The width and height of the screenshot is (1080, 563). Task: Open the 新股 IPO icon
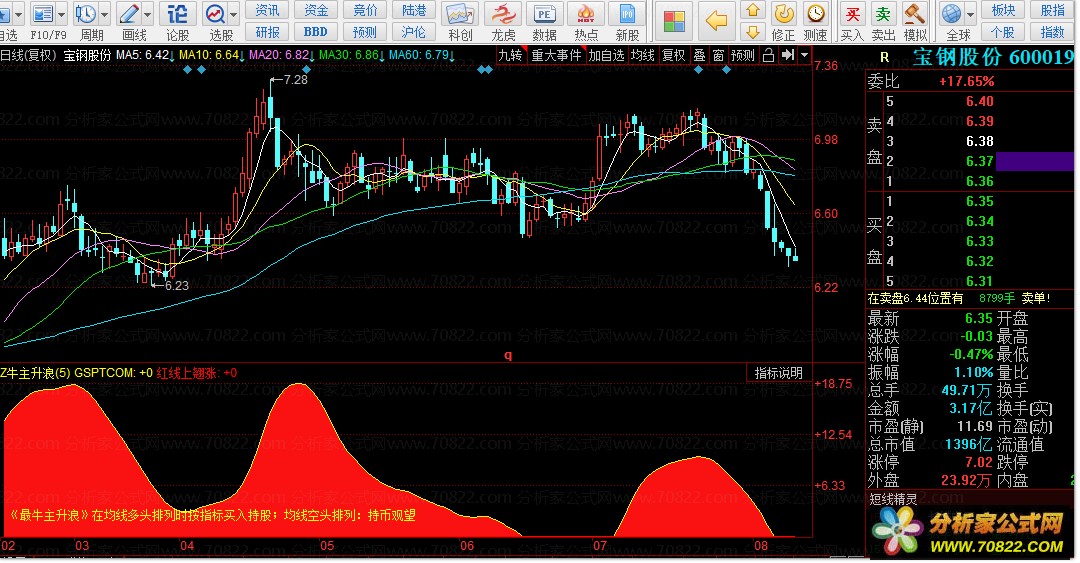pyautogui.click(x=627, y=14)
